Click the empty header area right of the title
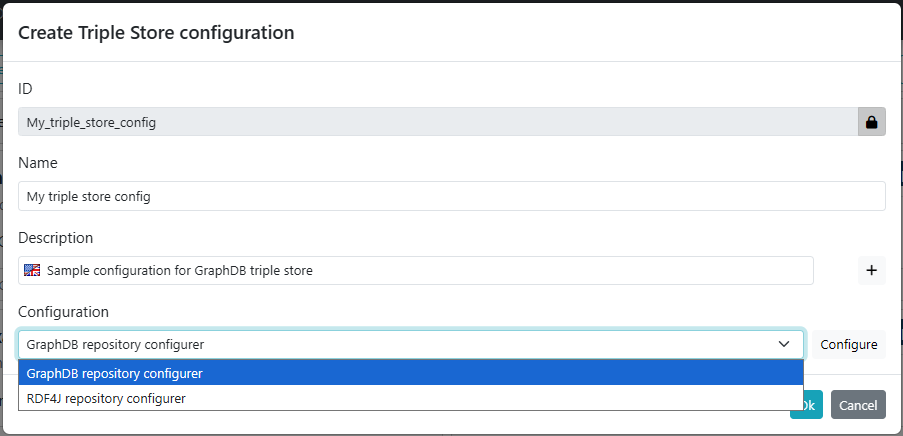Image resolution: width=903 pixels, height=436 pixels. [600, 32]
